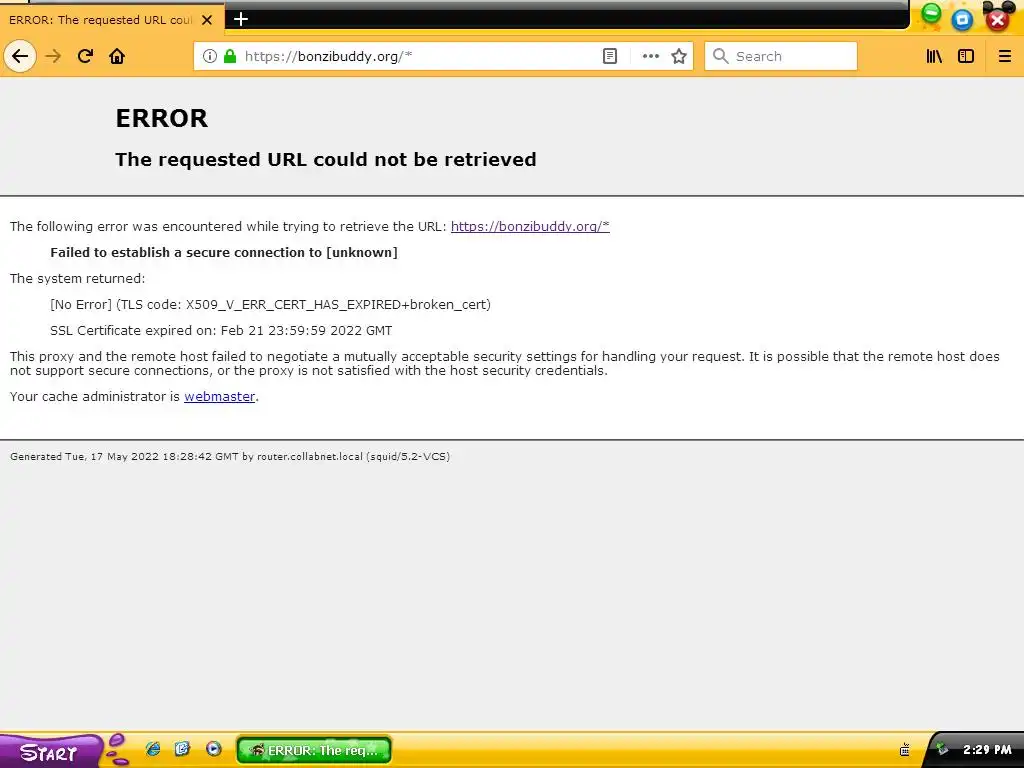The height and width of the screenshot is (768, 1024).
Task: Click the second quick launch icon
Action: (x=182, y=749)
